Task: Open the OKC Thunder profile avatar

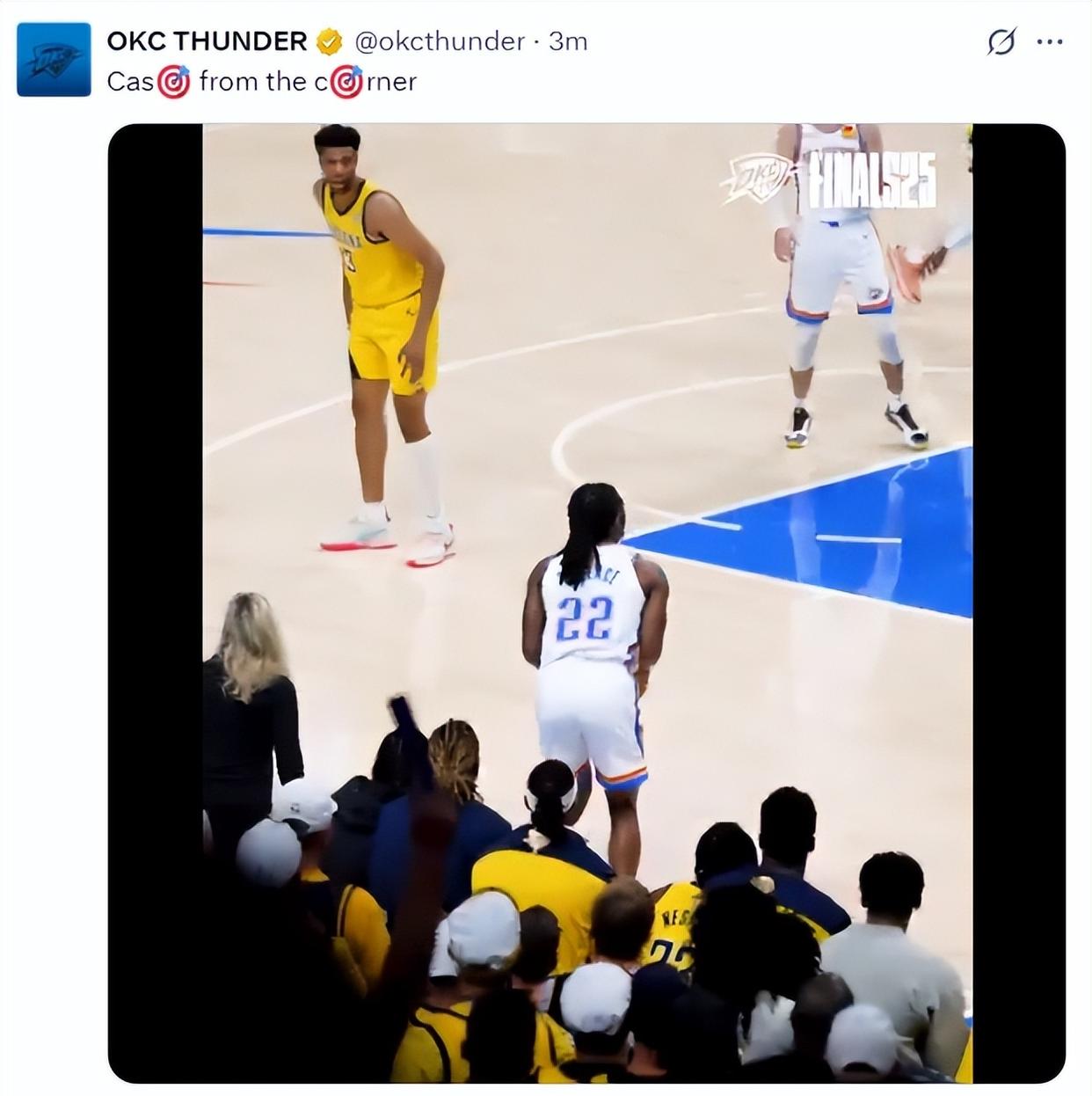Action: 54,59
